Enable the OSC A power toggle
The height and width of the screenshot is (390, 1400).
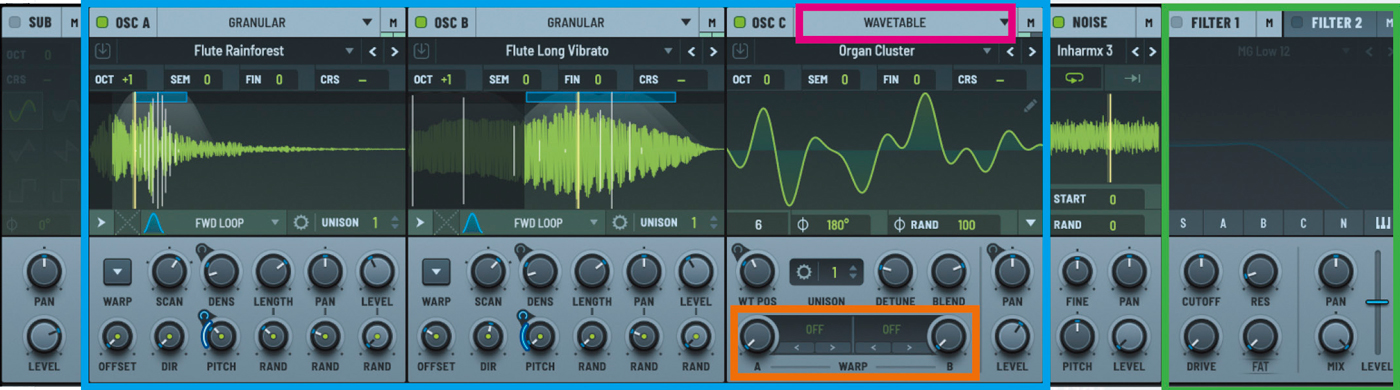103,22
